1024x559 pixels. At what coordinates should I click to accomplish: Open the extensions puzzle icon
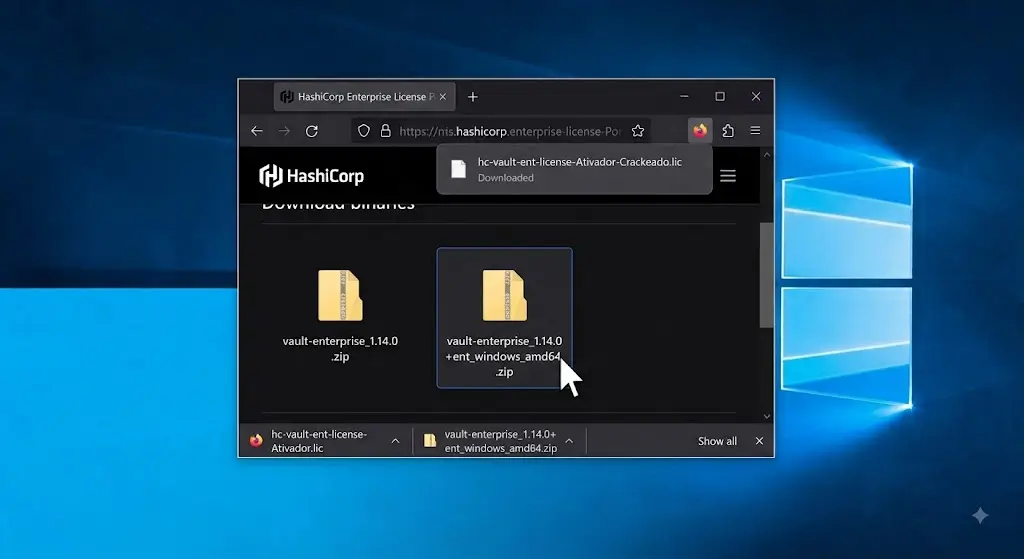click(728, 131)
